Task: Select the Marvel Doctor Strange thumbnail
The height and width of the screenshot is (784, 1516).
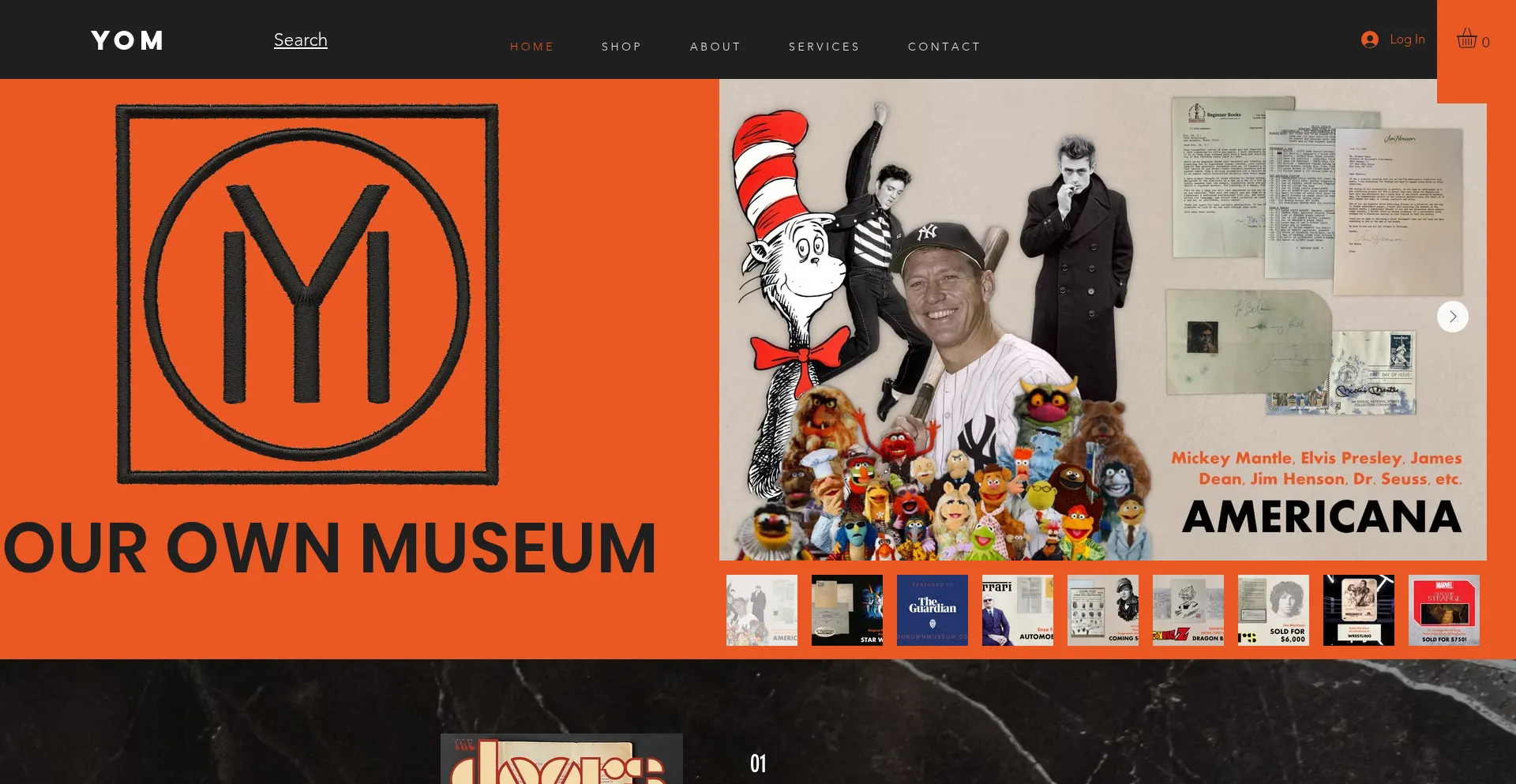Action: (x=1444, y=610)
